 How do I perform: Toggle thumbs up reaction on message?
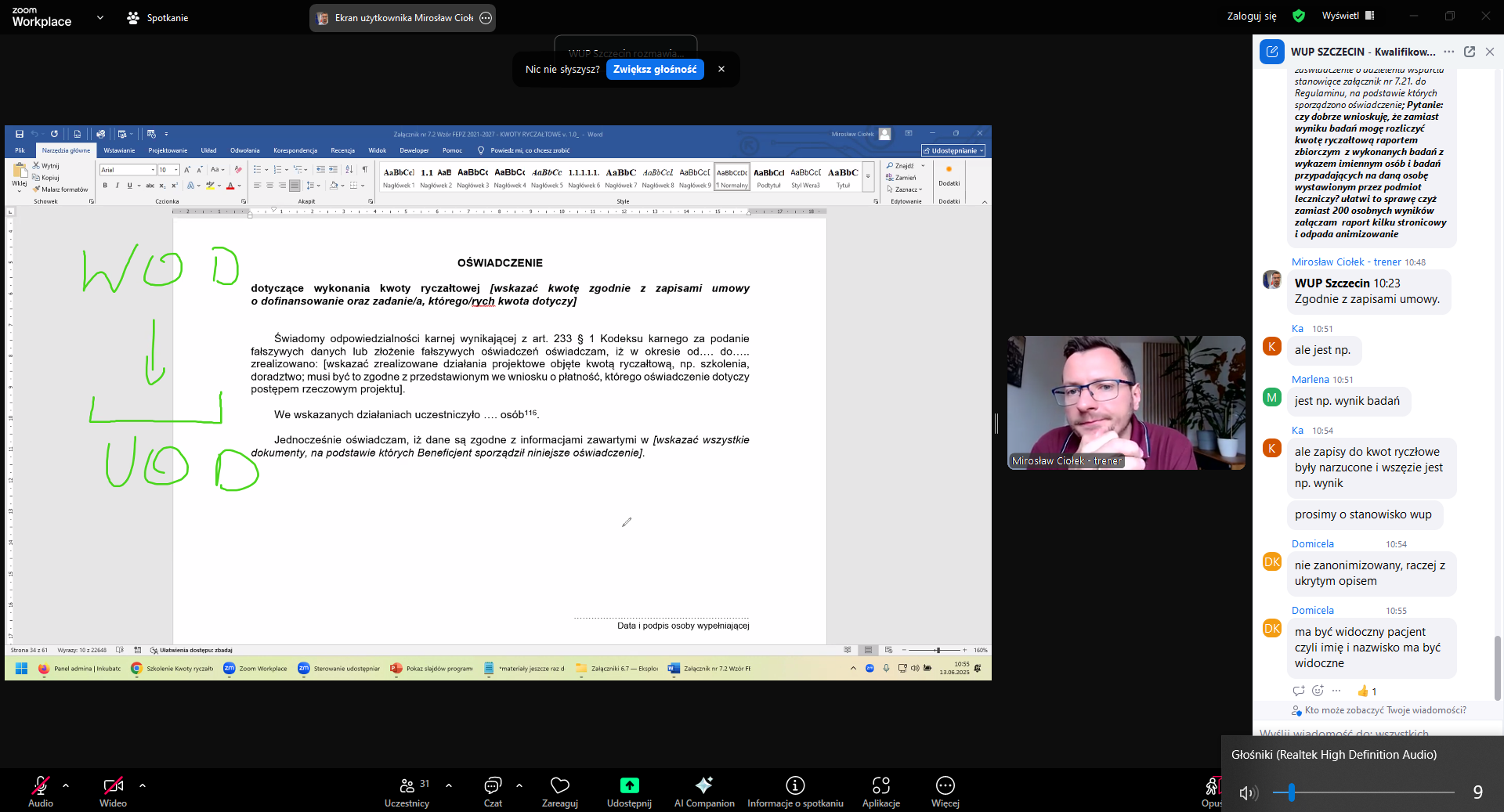1367,691
